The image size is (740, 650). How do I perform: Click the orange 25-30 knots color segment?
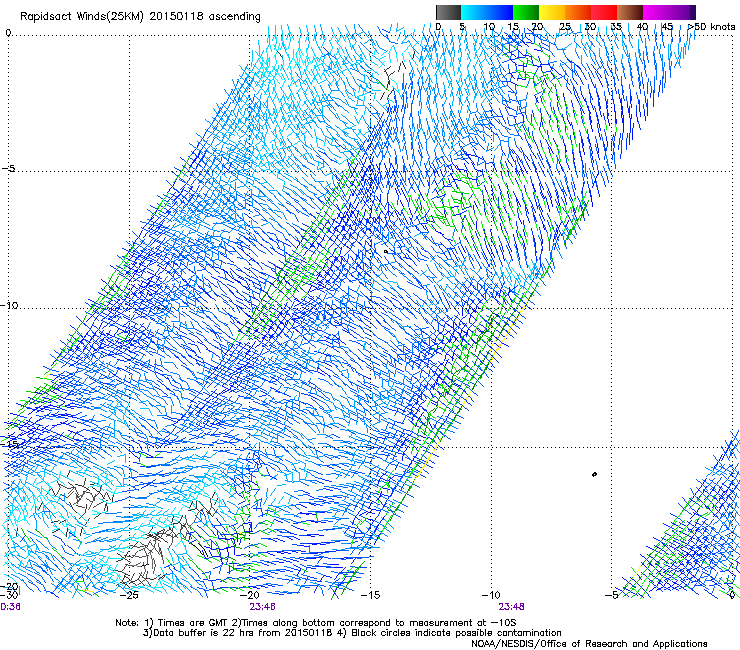[x=578, y=12]
